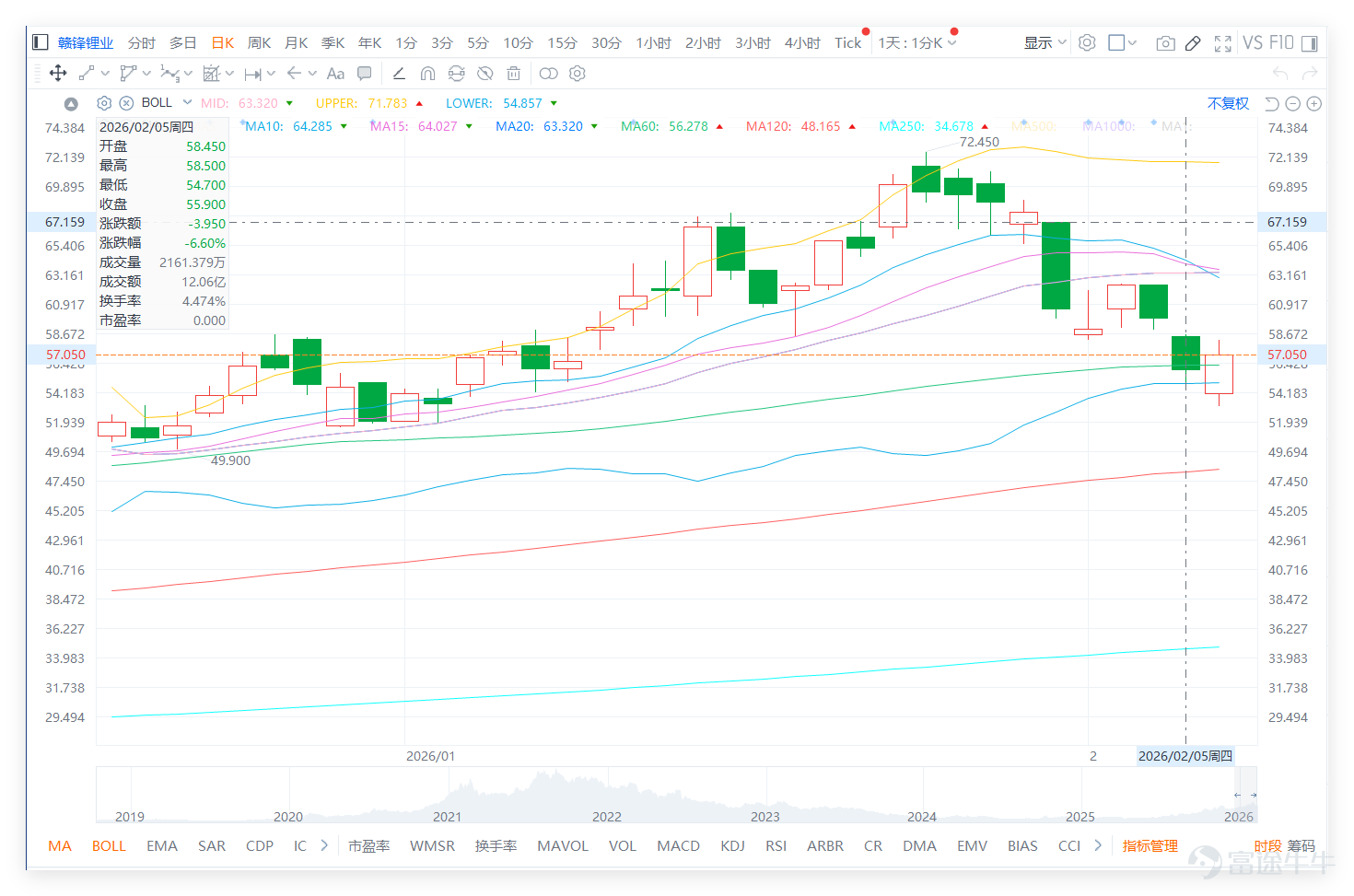
Task: Add a comment bubble note
Action: click(x=365, y=73)
